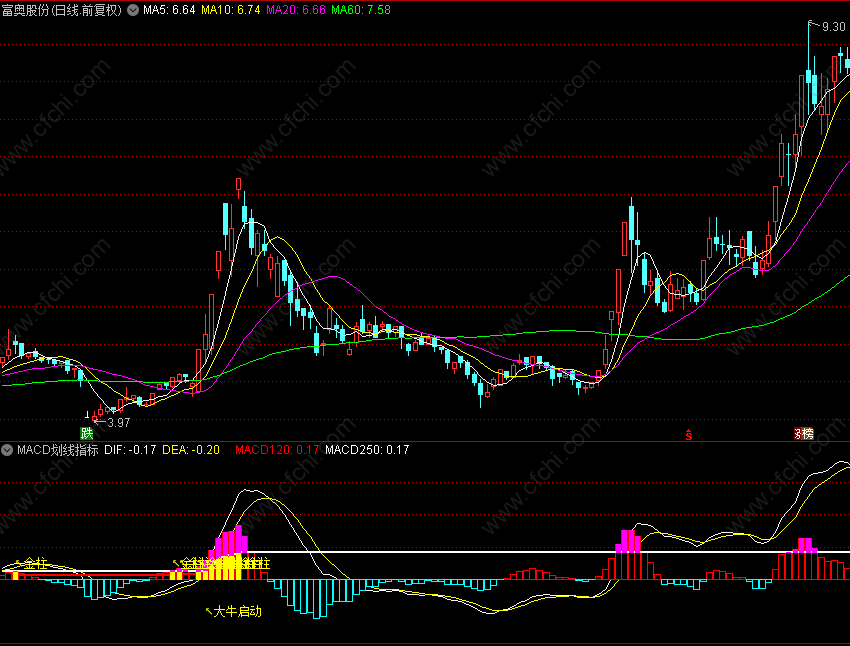Open the MACD indicator panel dropdown arrow

click(7, 449)
